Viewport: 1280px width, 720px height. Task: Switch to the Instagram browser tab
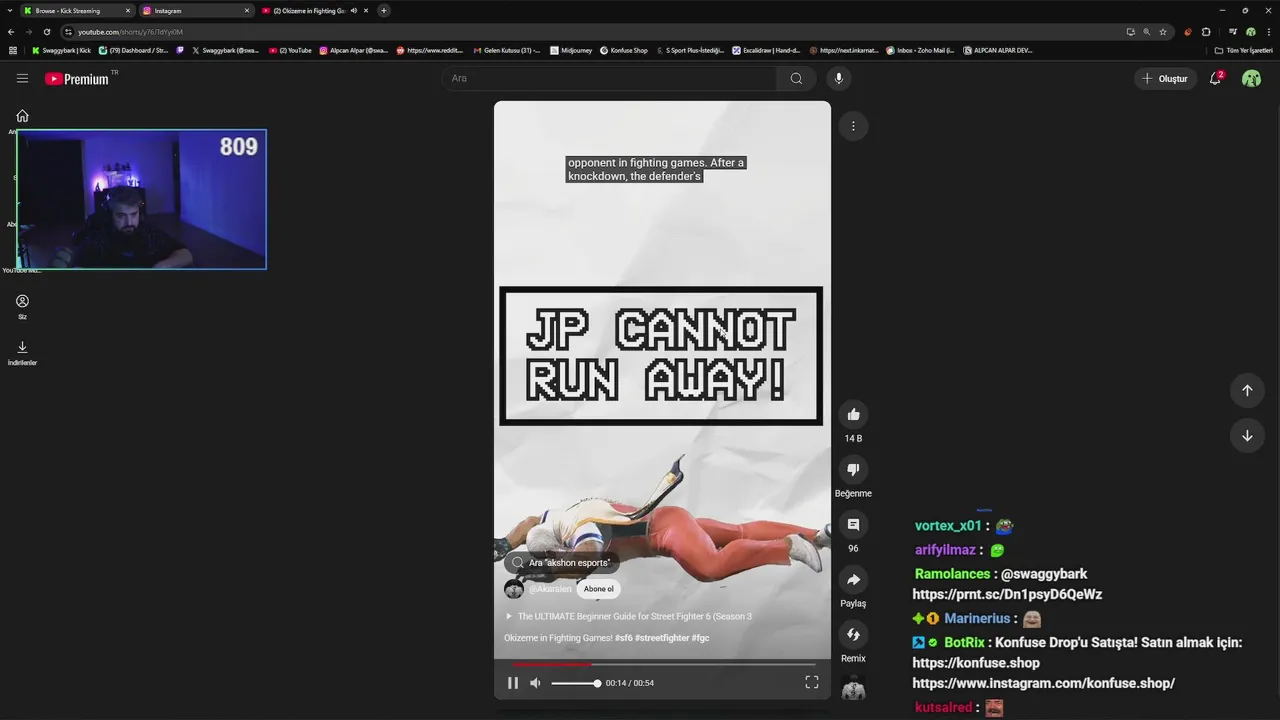pyautogui.click(x=196, y=10)
